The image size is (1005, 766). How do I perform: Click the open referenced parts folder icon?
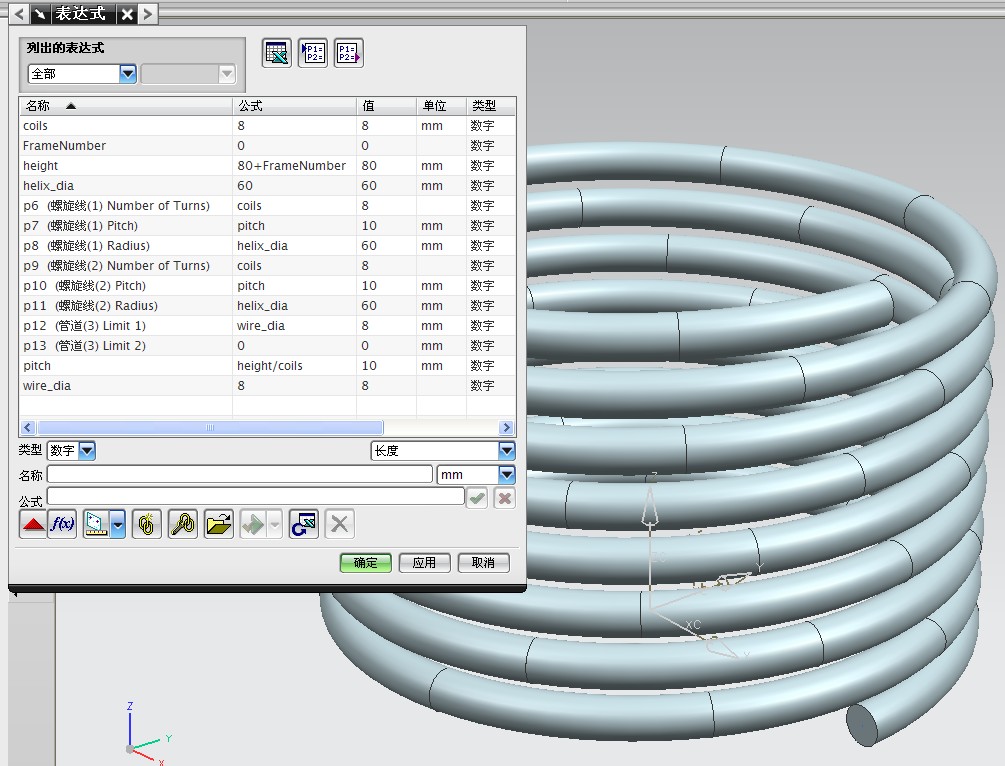pyautogui.click(x=219, y=524)
